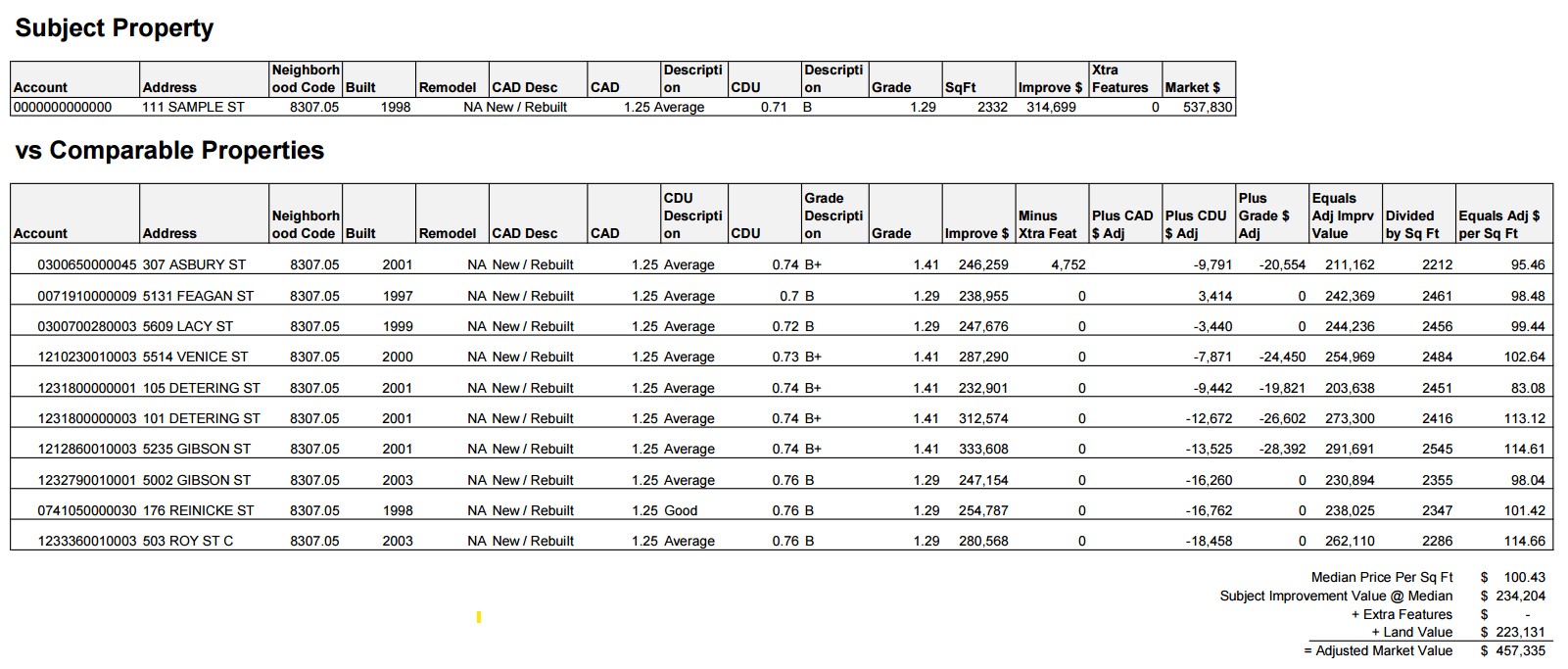Click adjusted per SqFt 83.08
Screen dimensions: 1568x669
[1528, 388]
